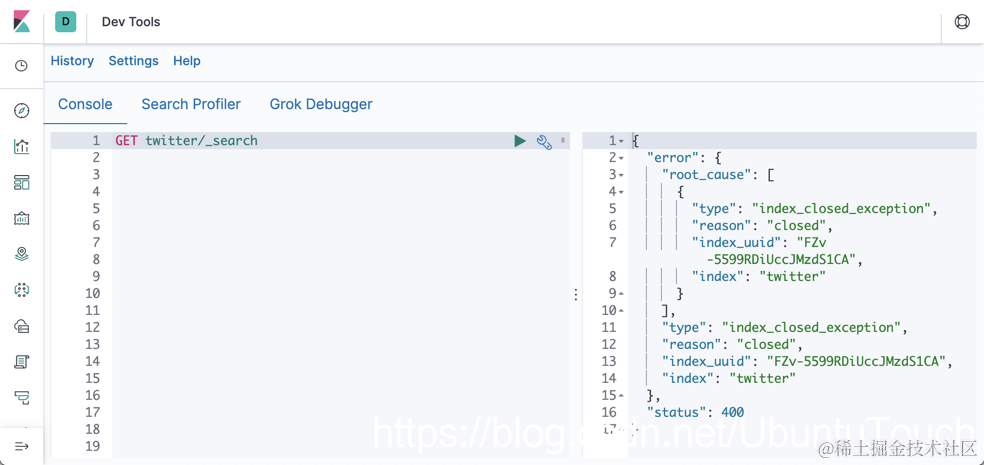Open Infrastructure icon in sidebar
This screenshot has width=984, height=465.
point(21,326)
